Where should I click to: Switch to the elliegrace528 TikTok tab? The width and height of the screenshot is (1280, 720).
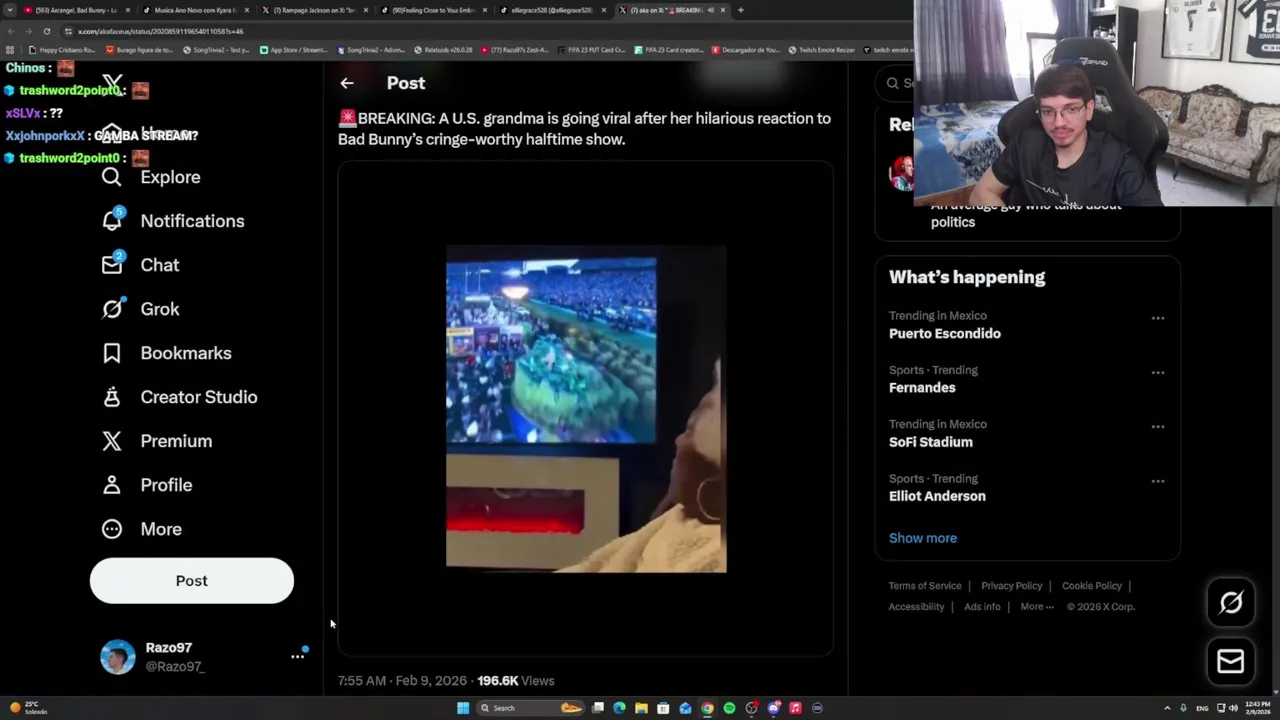pyautogui.click(x=552, y=10)
